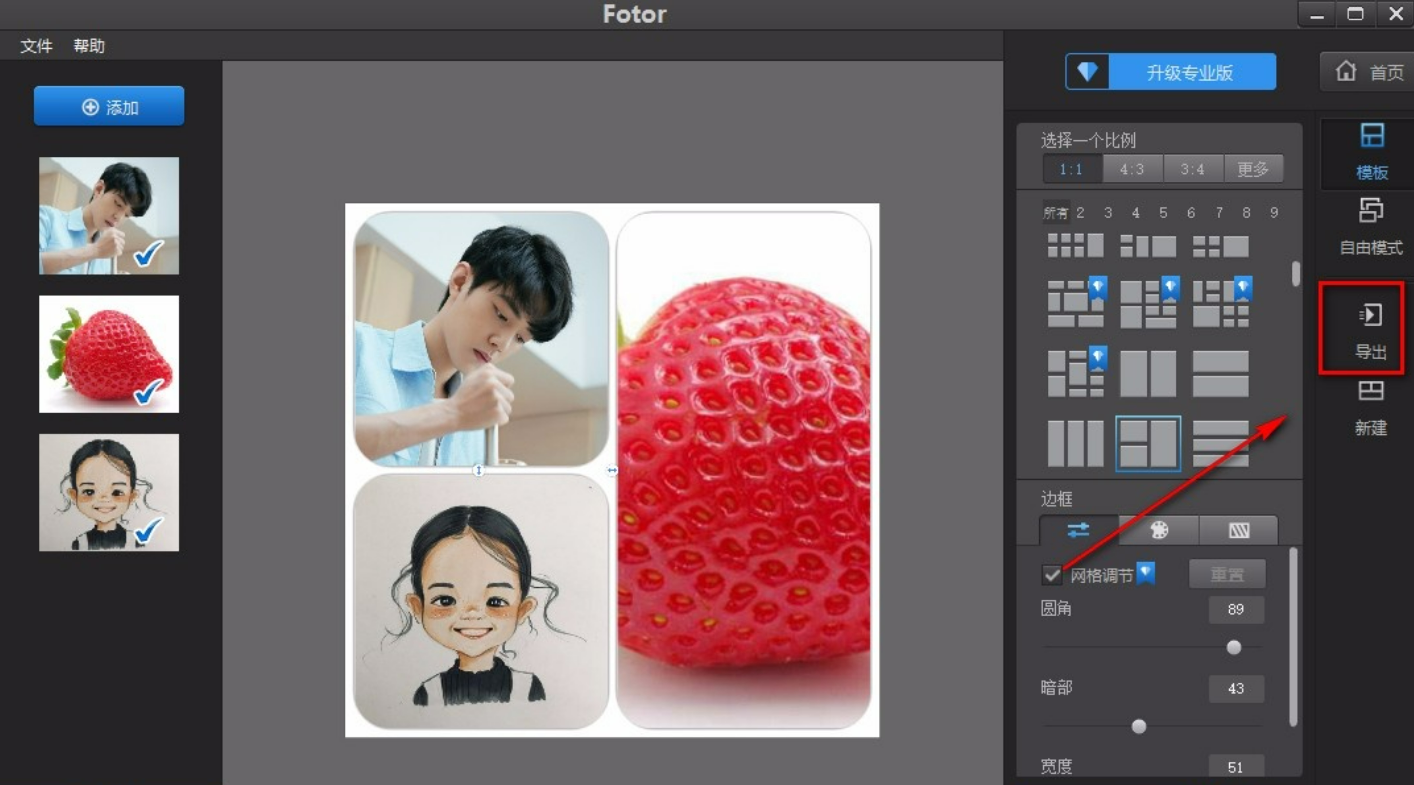Select the strawberry photo thumbnail
The image size is (1414, 785).
point(109,354)
